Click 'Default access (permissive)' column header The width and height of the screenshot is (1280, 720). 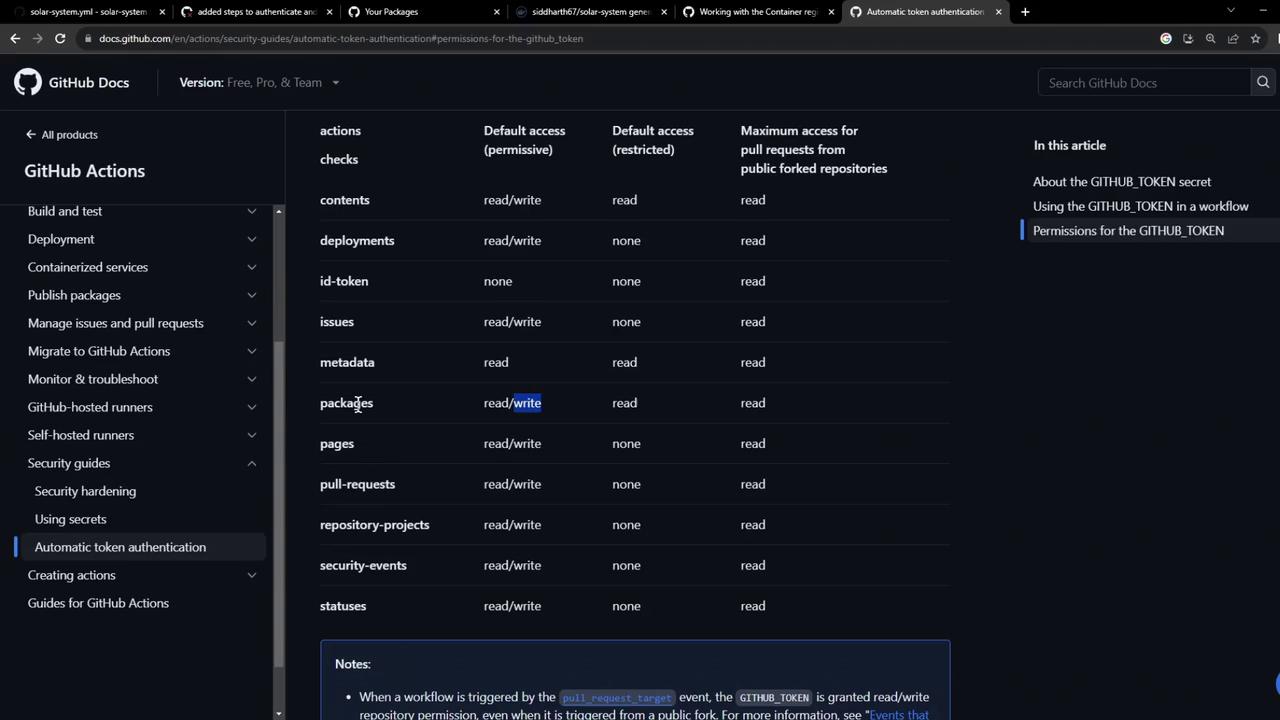coord(524,140)
